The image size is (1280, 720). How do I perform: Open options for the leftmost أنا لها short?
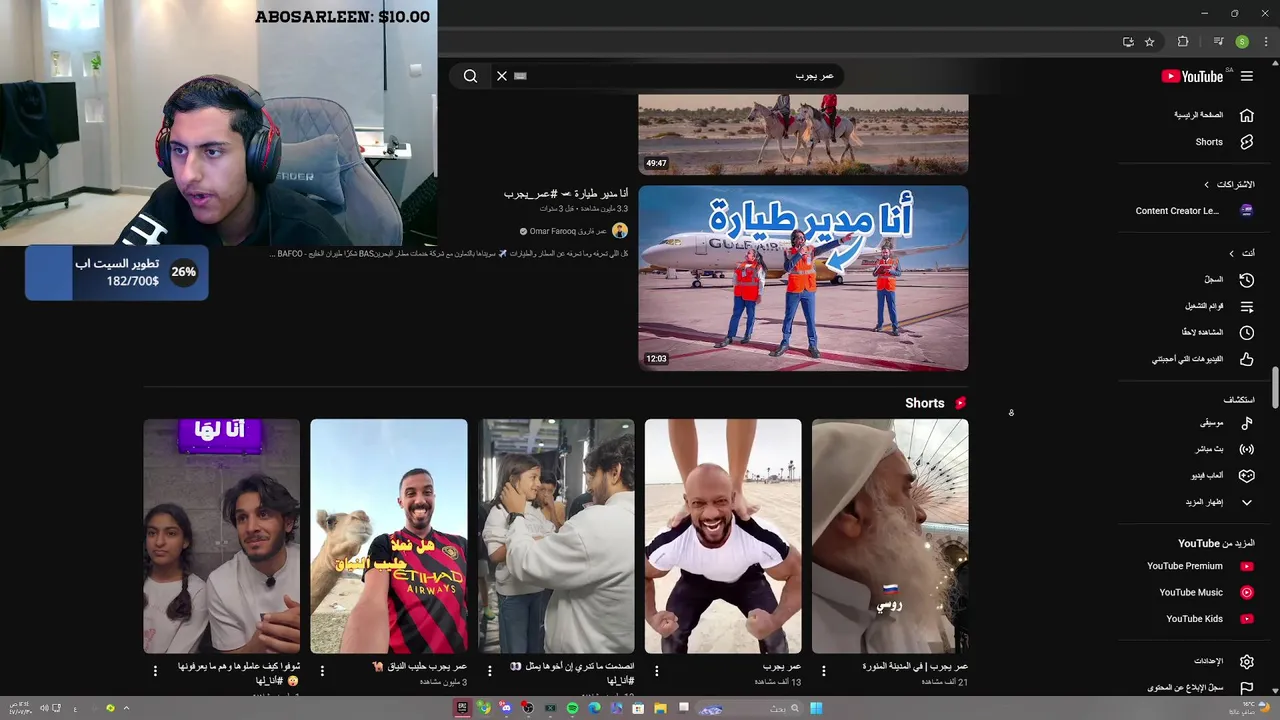click(x=155, y=671)
